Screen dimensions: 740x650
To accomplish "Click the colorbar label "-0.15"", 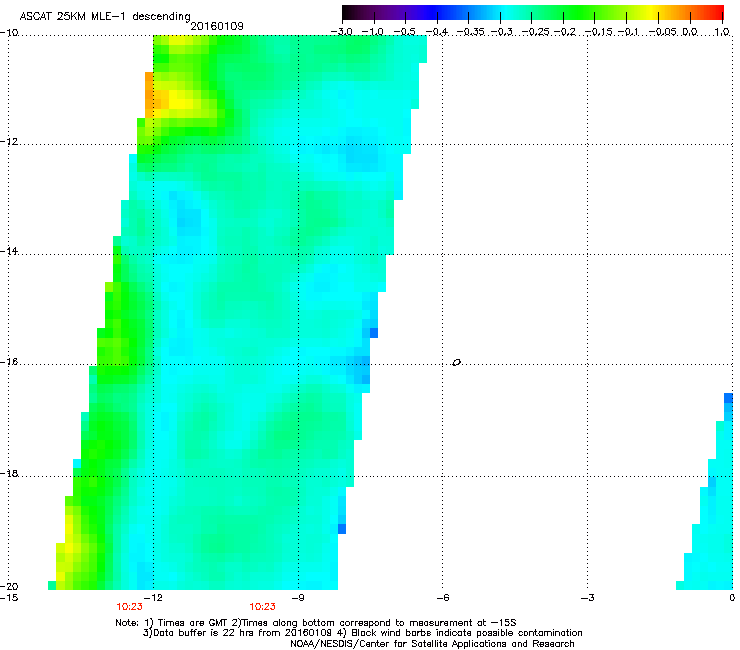I will (x=599, y=32).
